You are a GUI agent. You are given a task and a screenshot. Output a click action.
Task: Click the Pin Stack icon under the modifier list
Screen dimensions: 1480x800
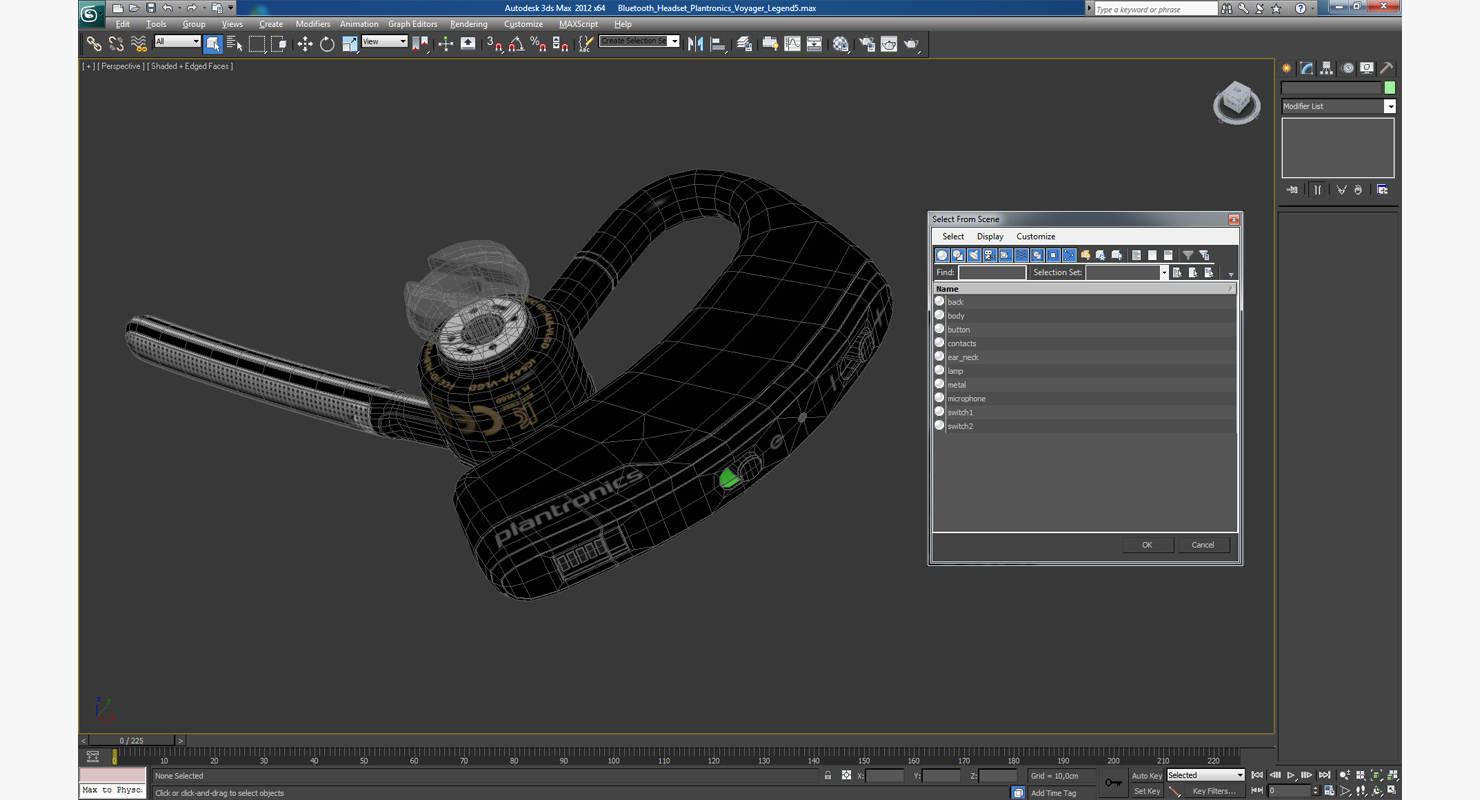coord(1292,190)
